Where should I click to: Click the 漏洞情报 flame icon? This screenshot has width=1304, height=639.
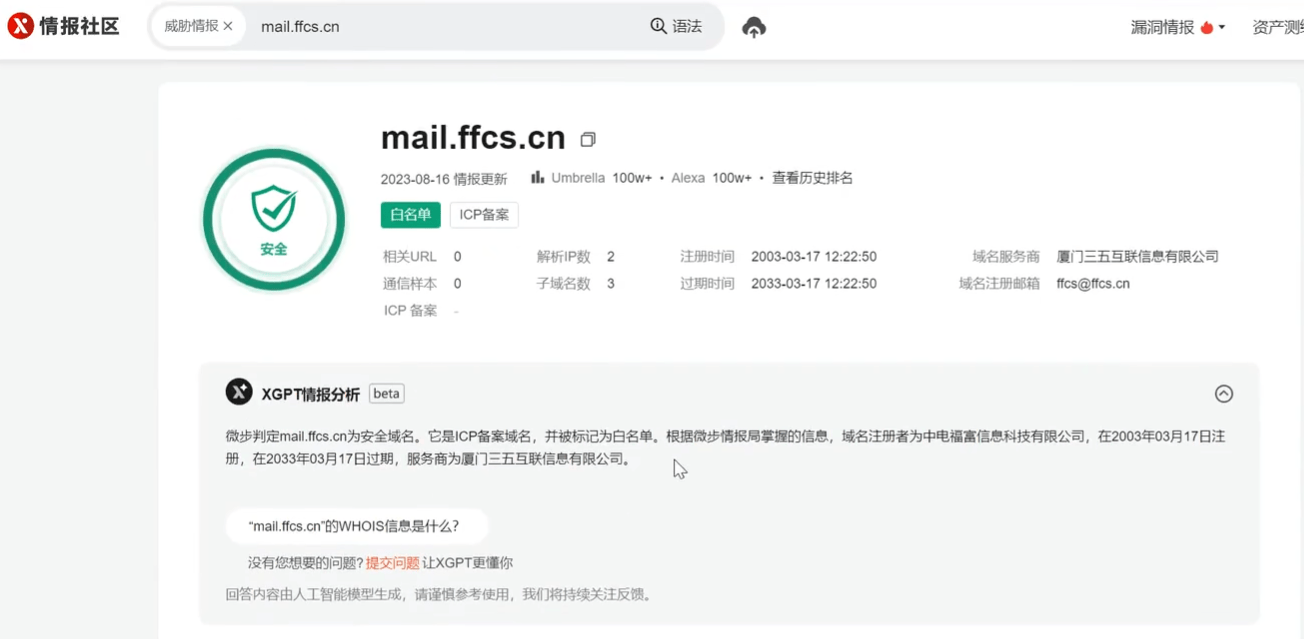tap(1207, 27)
